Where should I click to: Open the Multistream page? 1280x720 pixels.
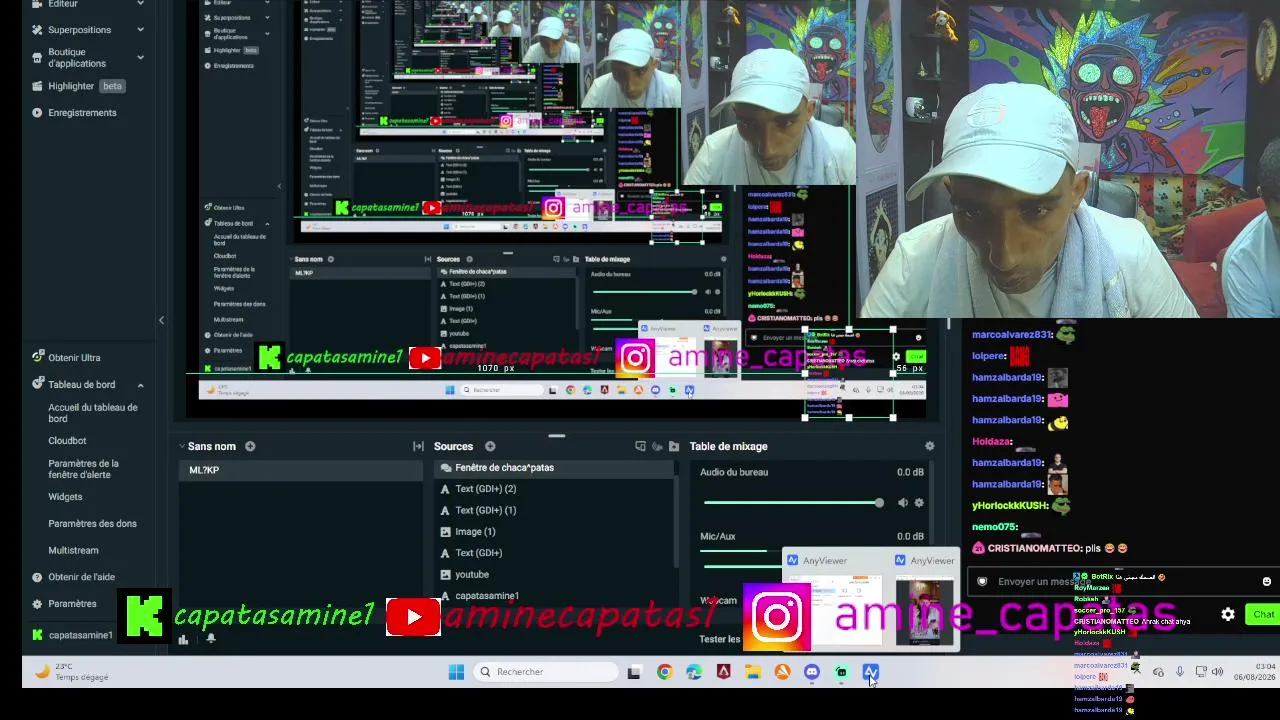pyautogui.click(x=73, y=551)
